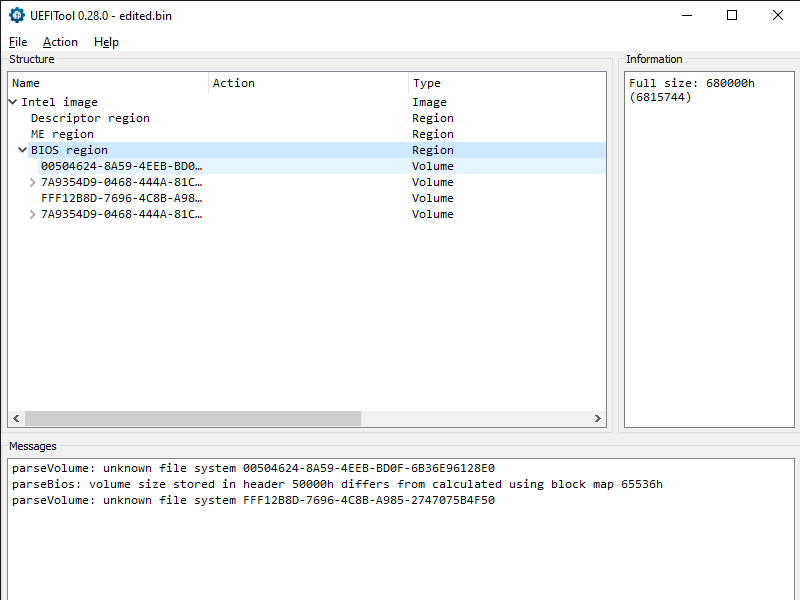Select volume 00504624-8A59-4EEB-BD0
The image size is (800, 600).
point(307,166)
